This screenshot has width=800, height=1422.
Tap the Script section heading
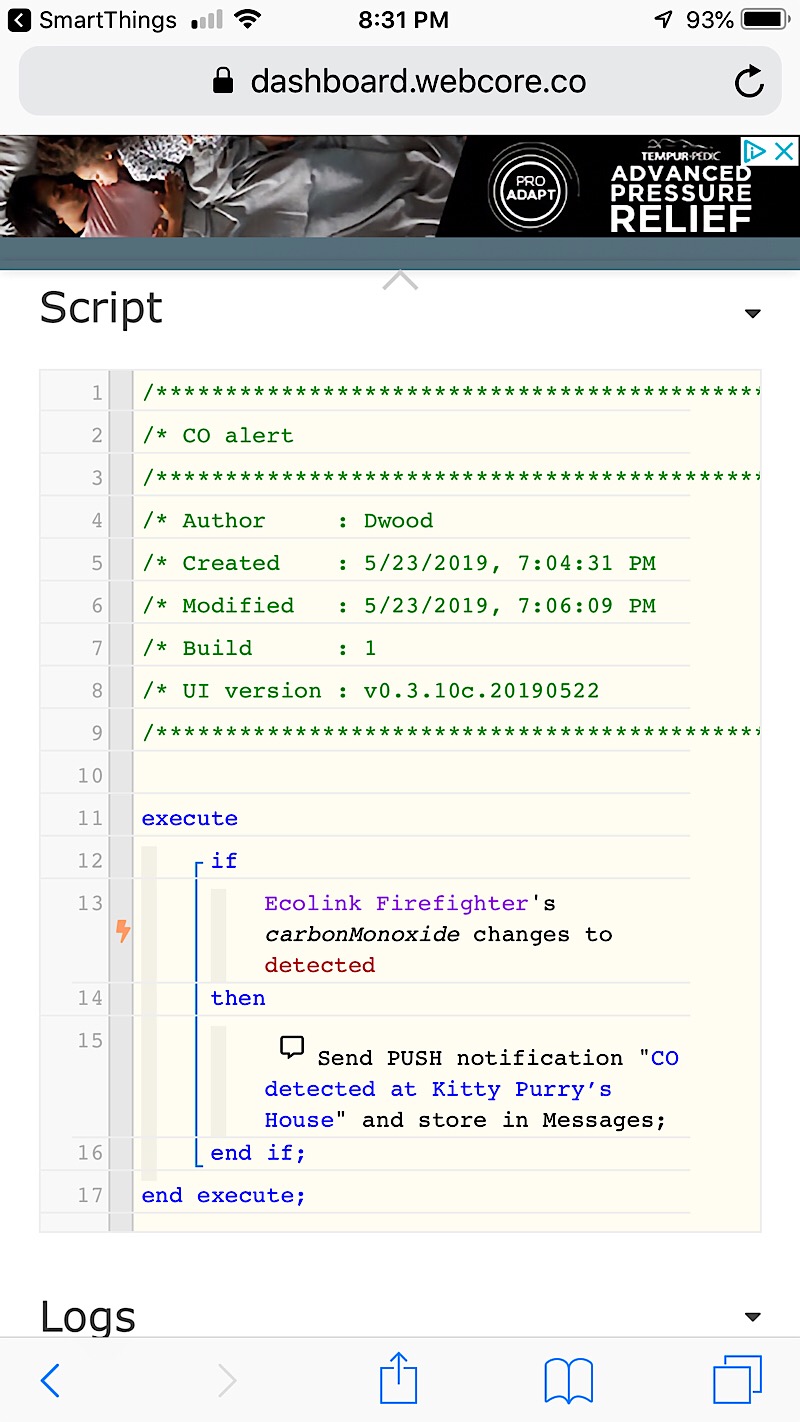[101, 308]
